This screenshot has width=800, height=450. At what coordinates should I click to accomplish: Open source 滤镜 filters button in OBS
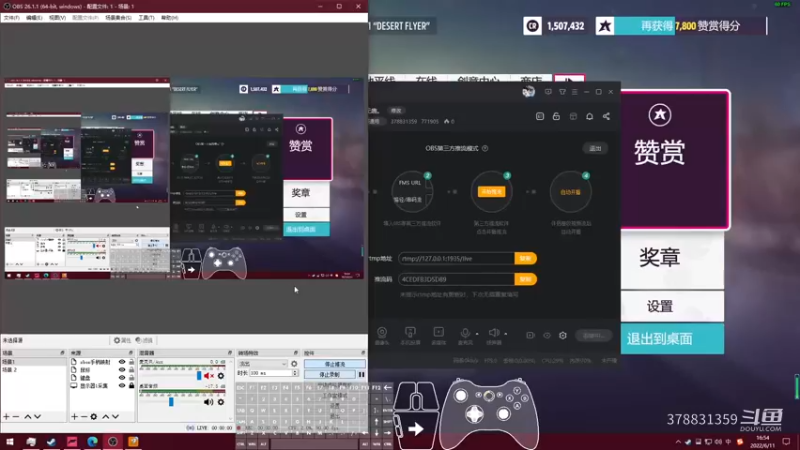(145, 340)
